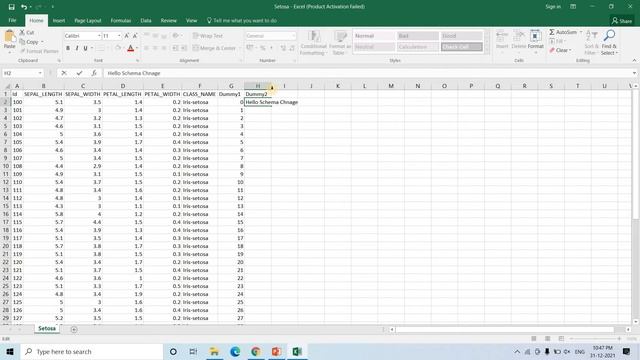Toggle Wrap Text
Screen dimensions: 640x360
pos(208,36)
